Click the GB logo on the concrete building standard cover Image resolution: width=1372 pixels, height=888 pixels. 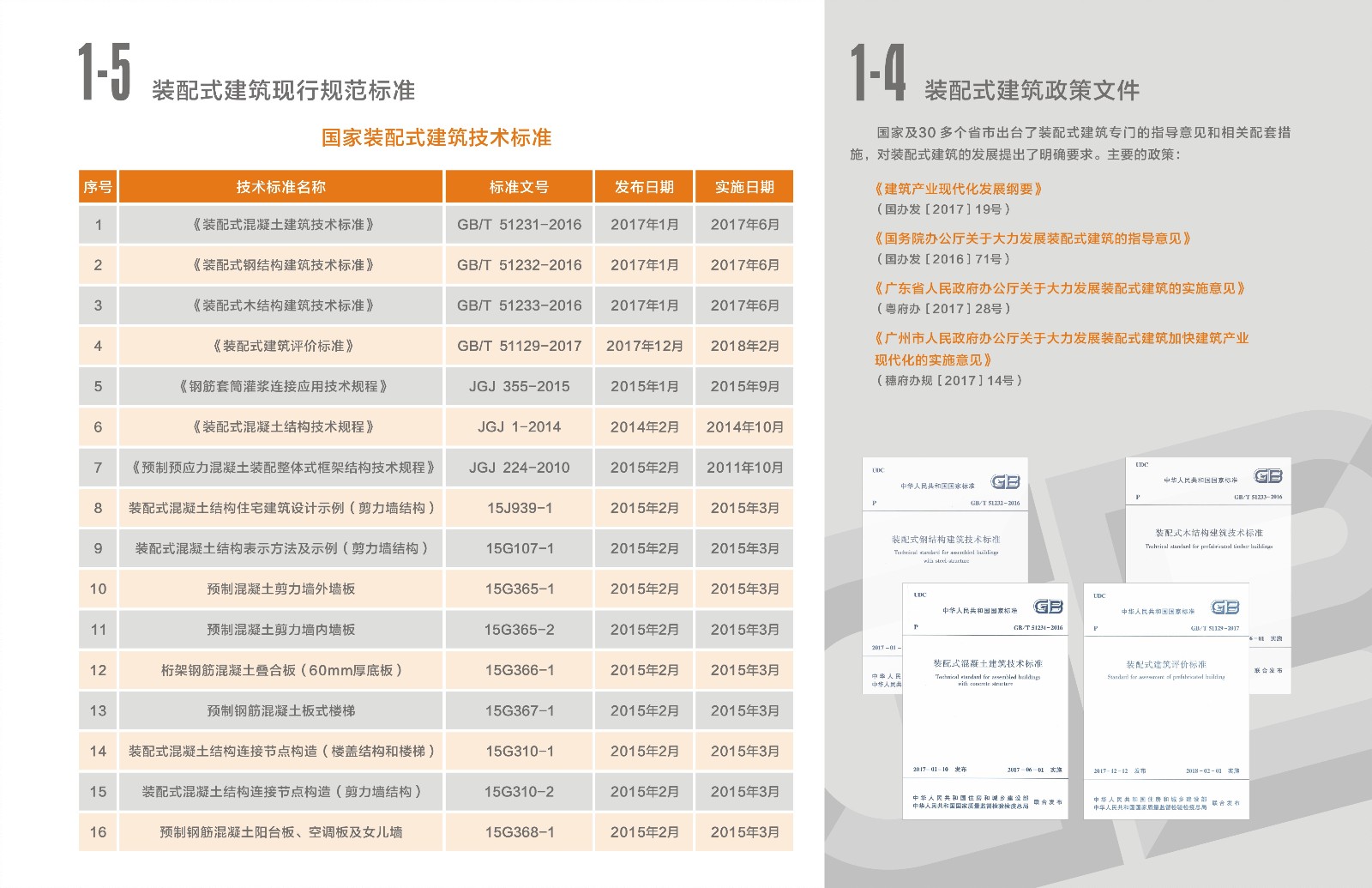pyautogui.click(x=1048, y=607)
